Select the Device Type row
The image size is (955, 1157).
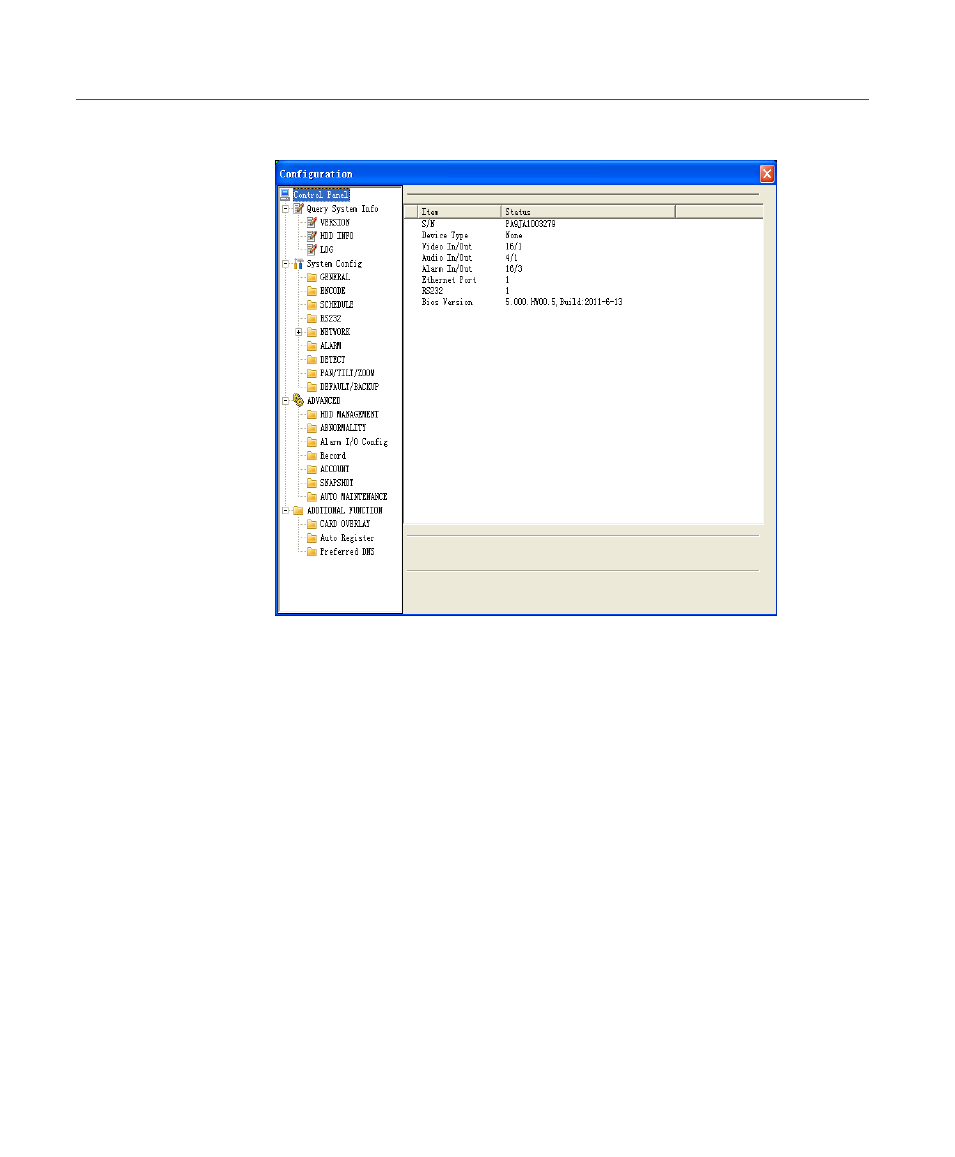tap(583, 235)
